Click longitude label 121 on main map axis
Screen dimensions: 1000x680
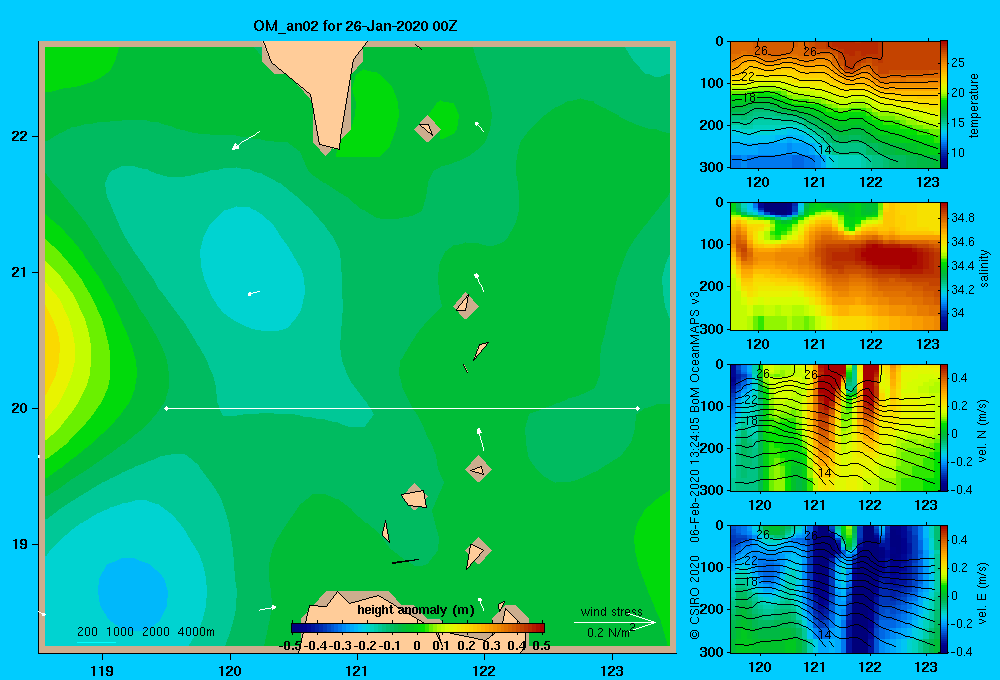357,671
